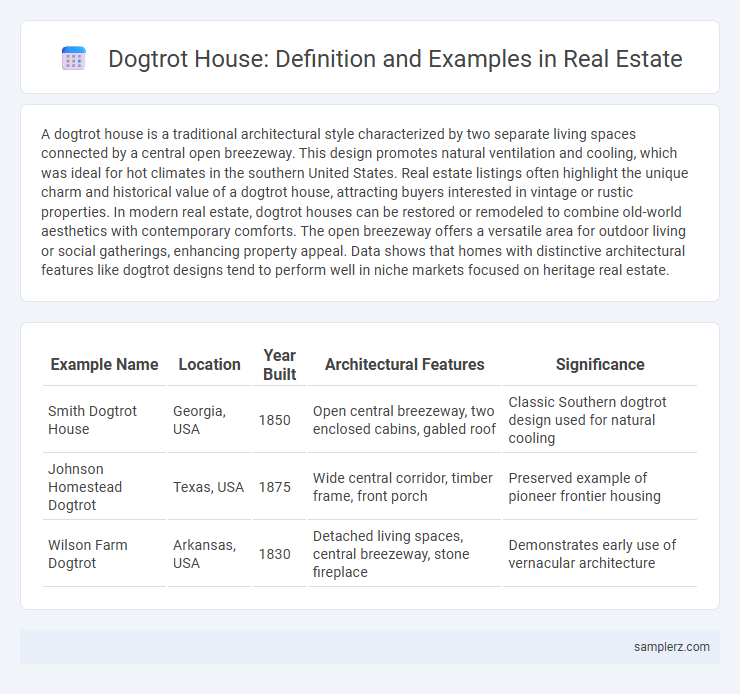Viewport: 740px width, 694px height.
Task: Click the 'Example Name' column header
Action: click(x=104, y=364)
